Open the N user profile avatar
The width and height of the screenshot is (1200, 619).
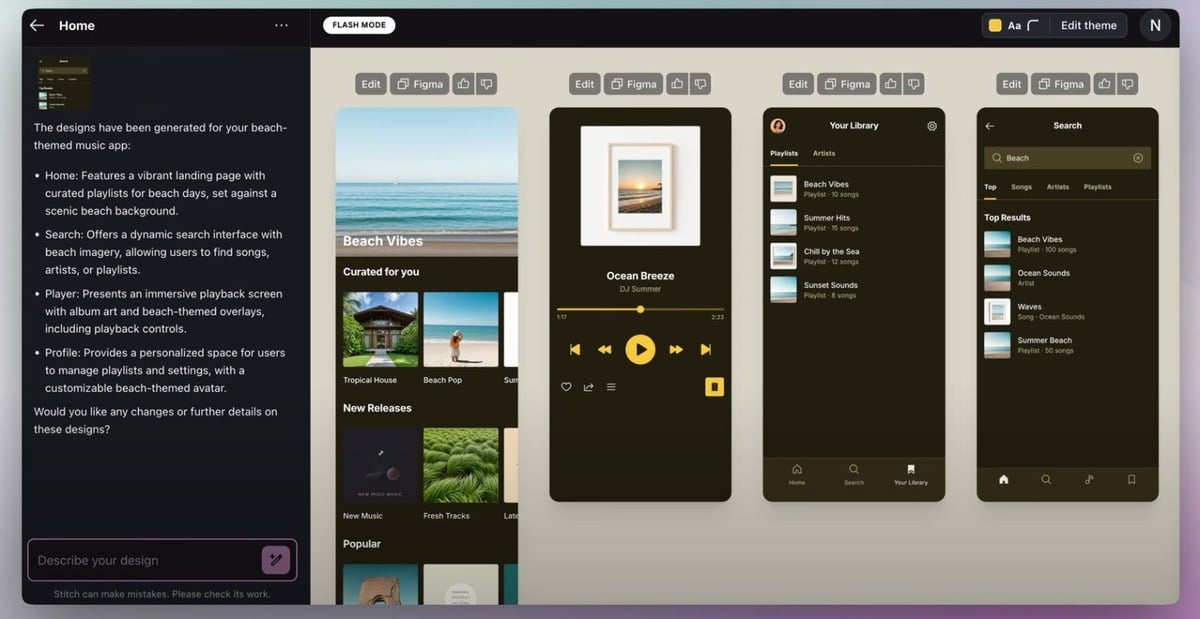pos(1155,26)
